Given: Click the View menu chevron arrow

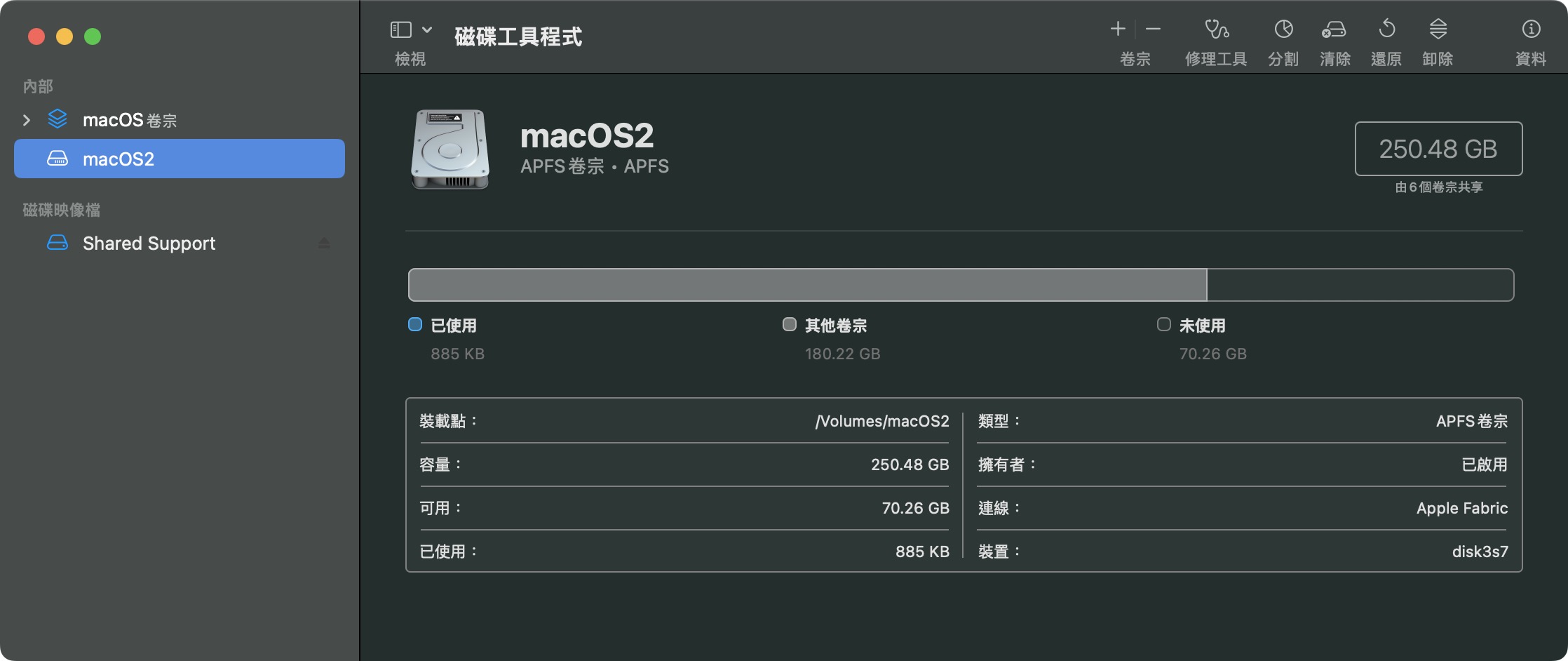Looking at the screenshot, I should pyautogui.click(x=427, y=29).
